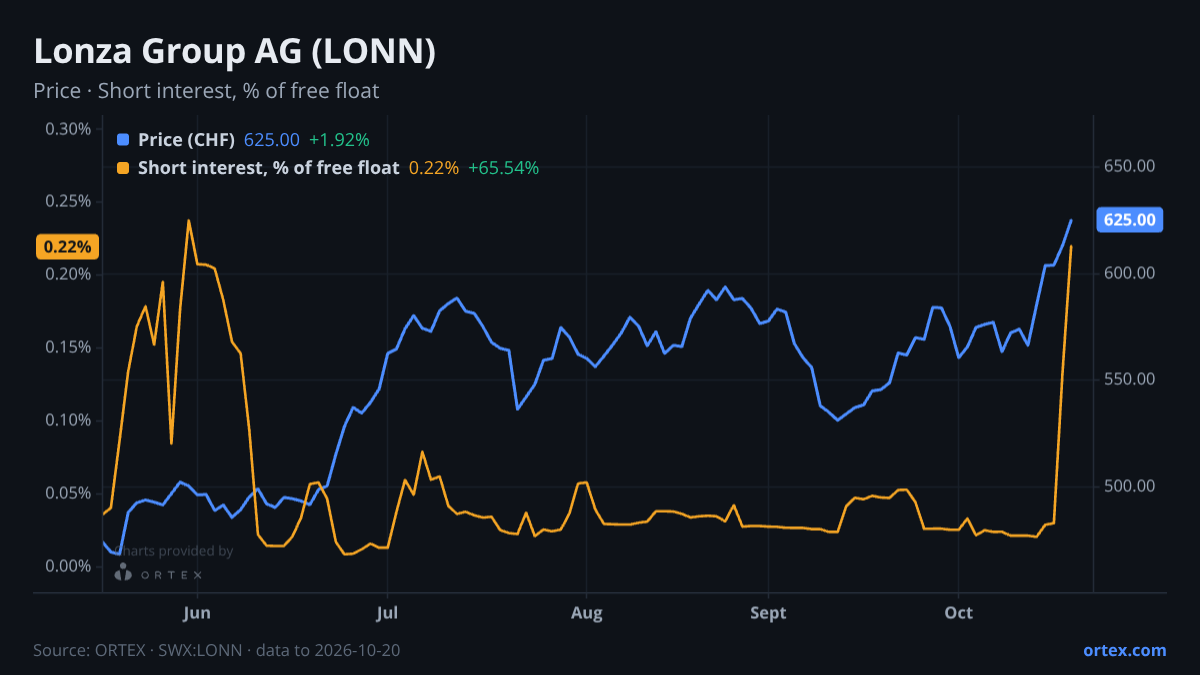Click the 0.22% legend value

pyautogui.click(x=434, y=168)
